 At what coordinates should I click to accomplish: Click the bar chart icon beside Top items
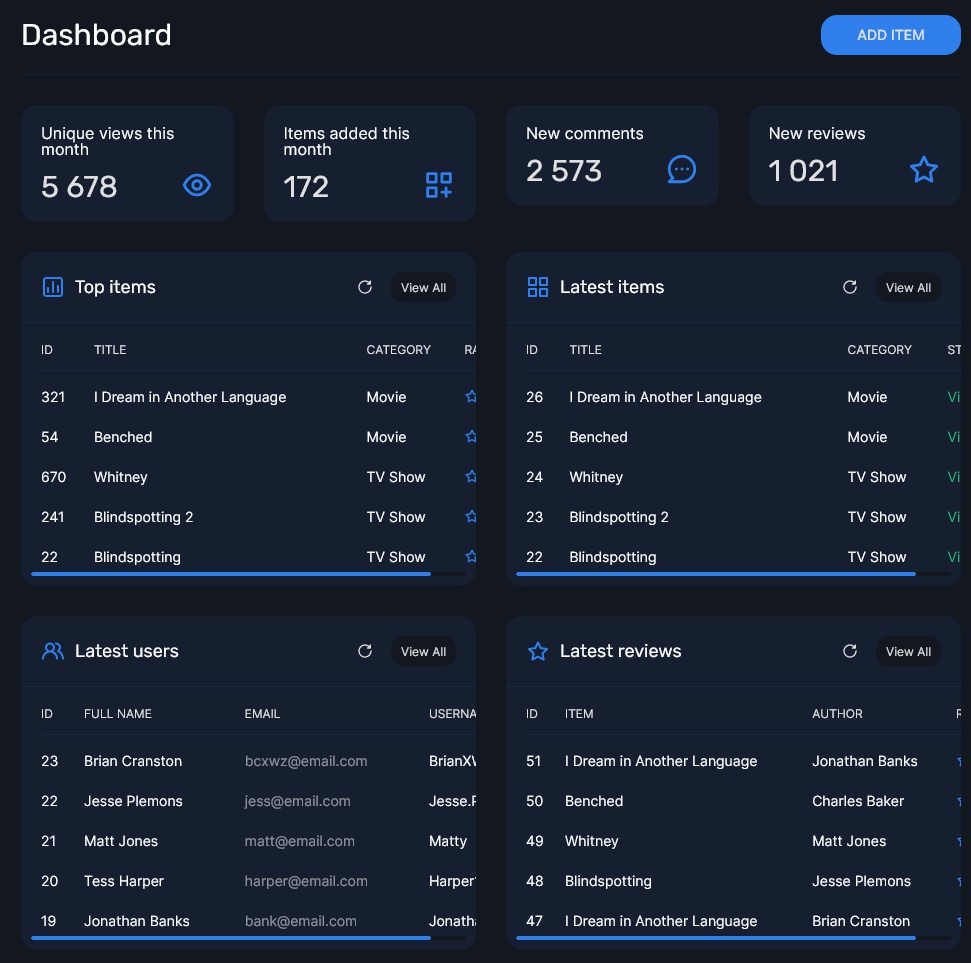coord(53,287)
